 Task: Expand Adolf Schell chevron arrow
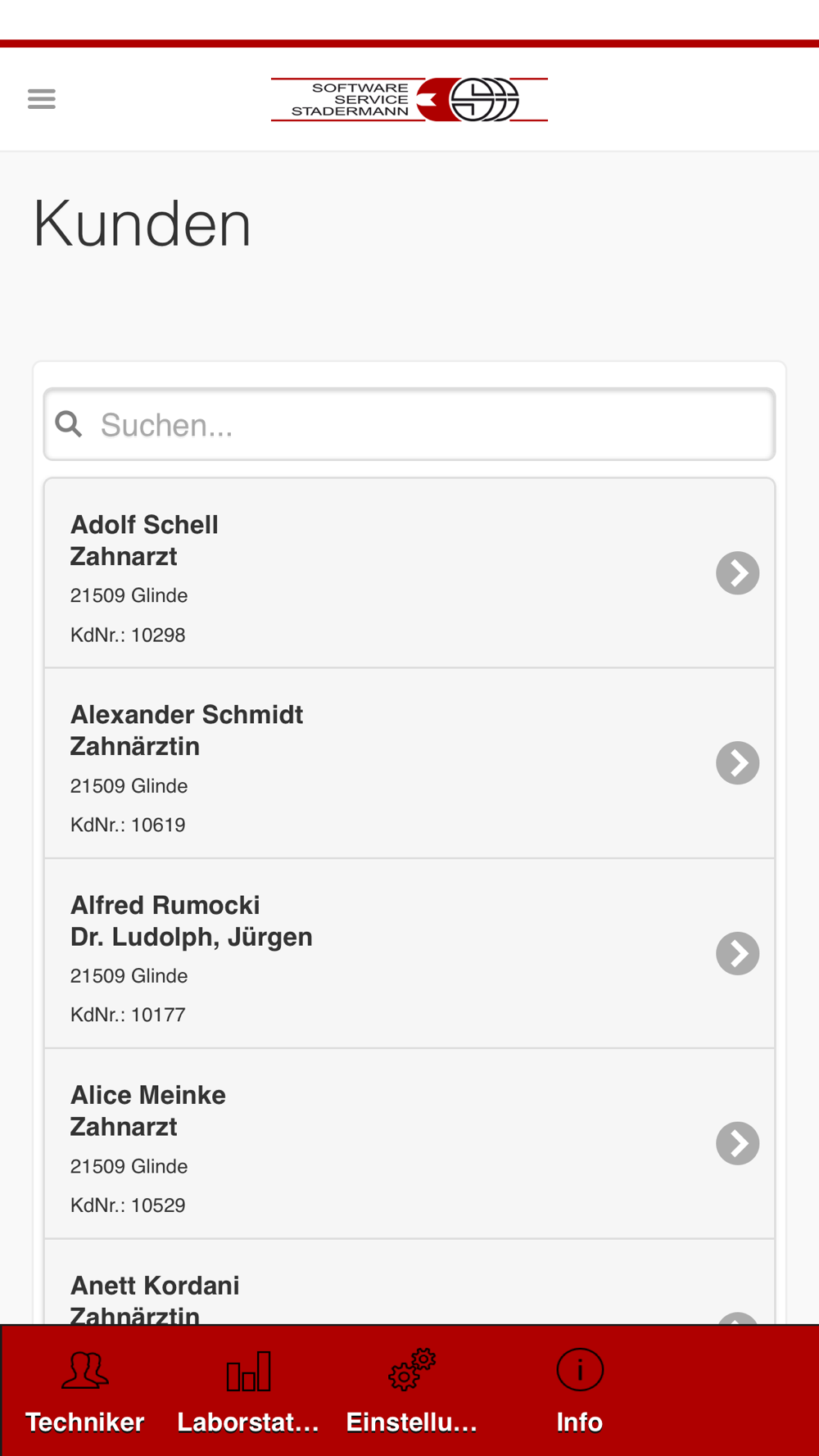[x=738, y=573]
